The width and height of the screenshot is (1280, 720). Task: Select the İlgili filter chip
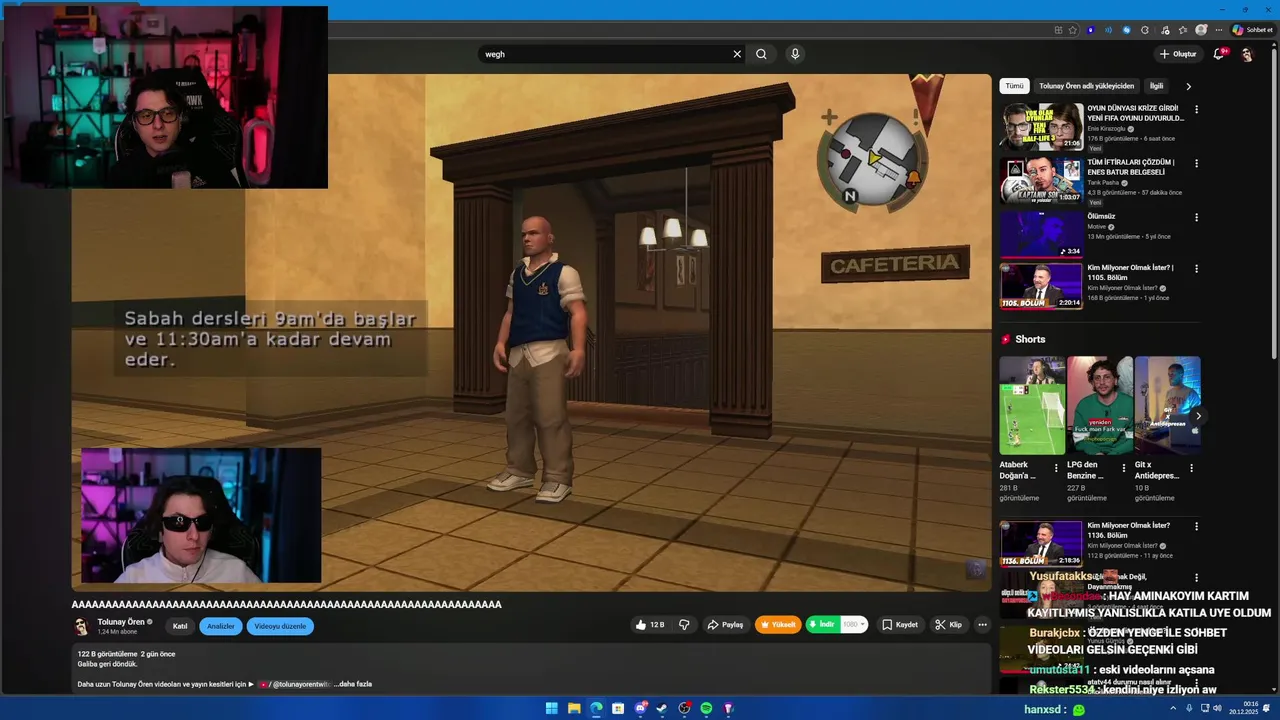click(x=1156, y=86)
